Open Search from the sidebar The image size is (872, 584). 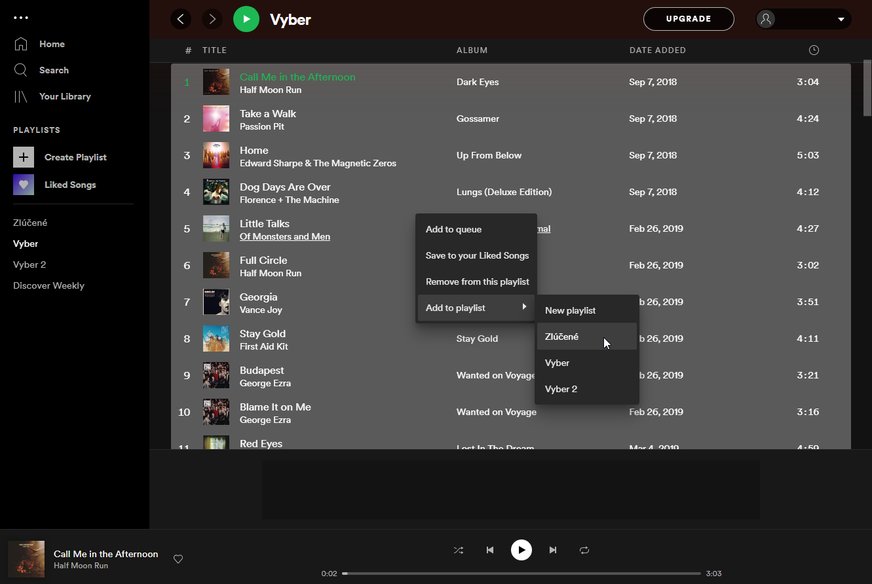tap(21, 70)
